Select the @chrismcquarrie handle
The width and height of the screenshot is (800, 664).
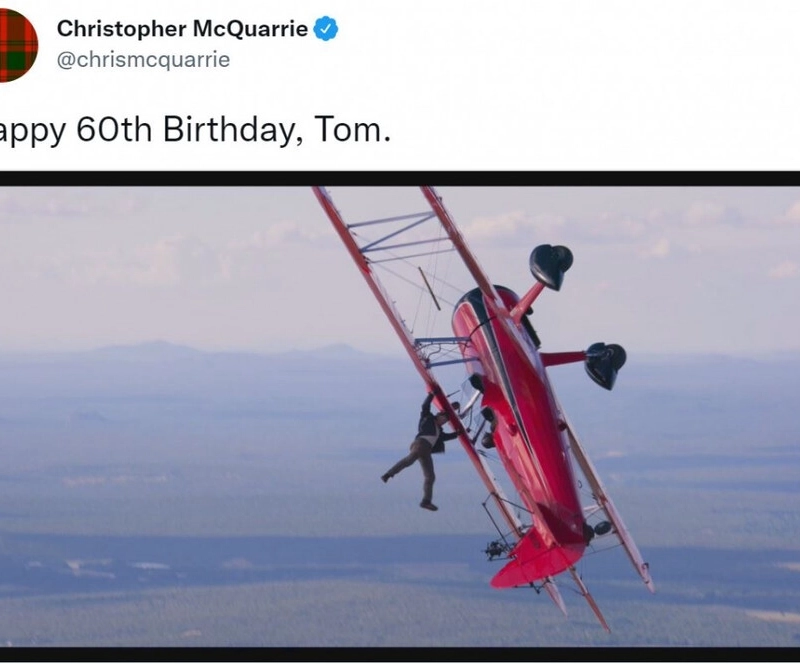(143, 60)
